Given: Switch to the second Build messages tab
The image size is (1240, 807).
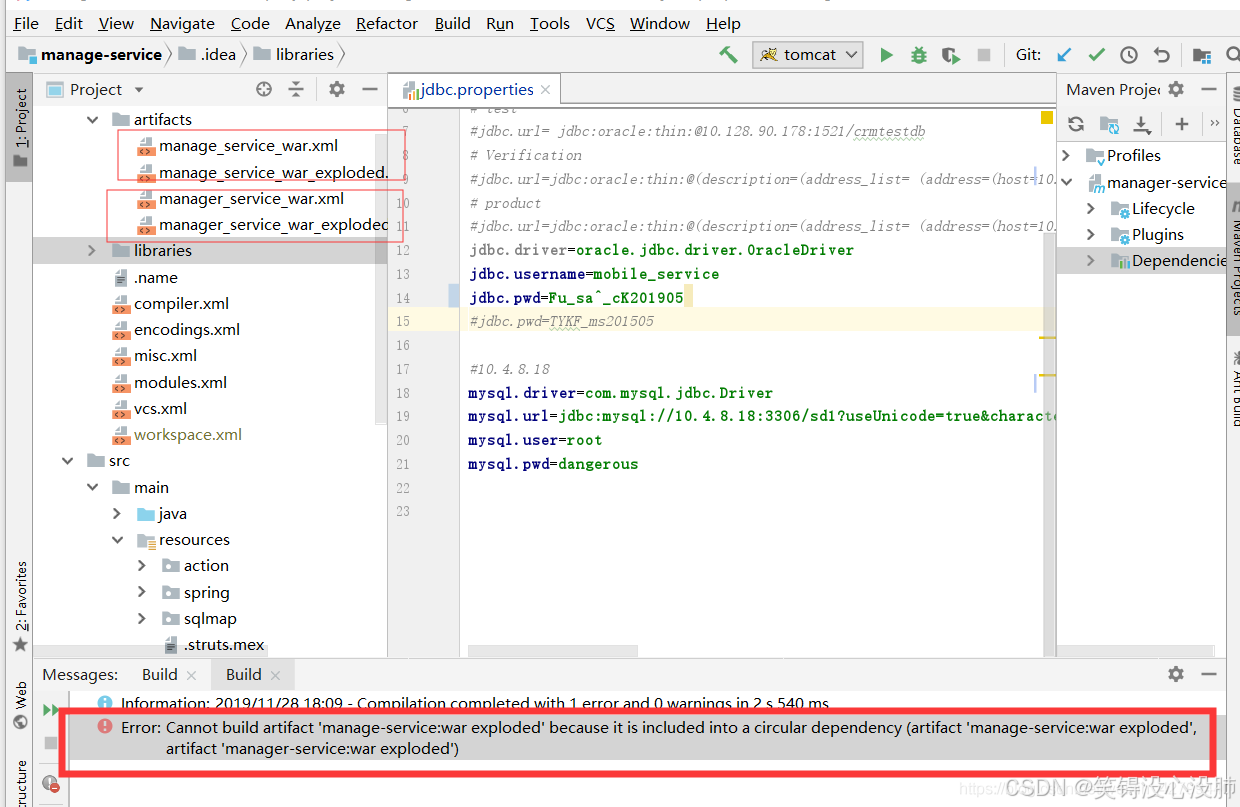Looking at the screenshot, I should click(x=243, y=675).
